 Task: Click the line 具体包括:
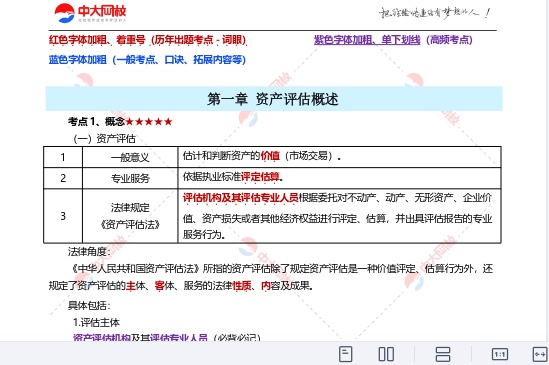89,305
